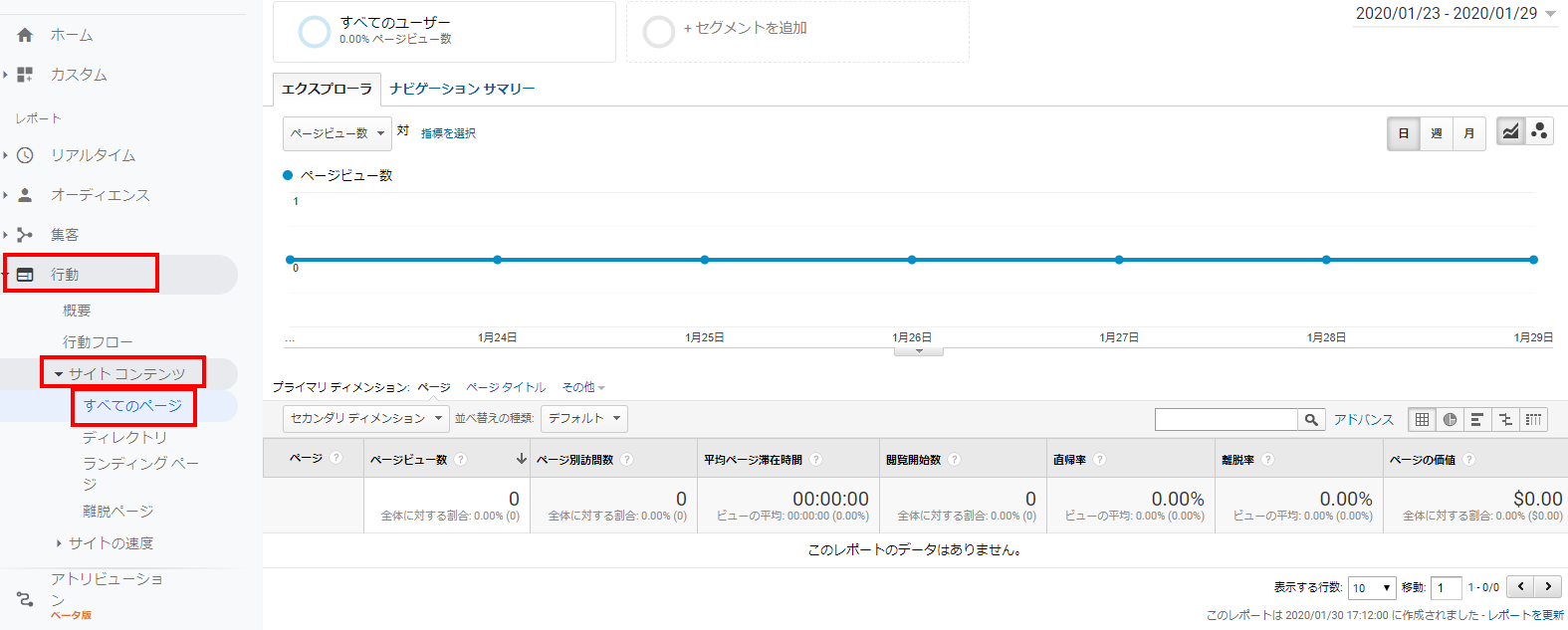Open the date range 2020/01/23 - 2020/01/29 picker
Image resolution: width=1568 pixels, height=630 pixels.
pyautogui.click(x=1456, y=13)
